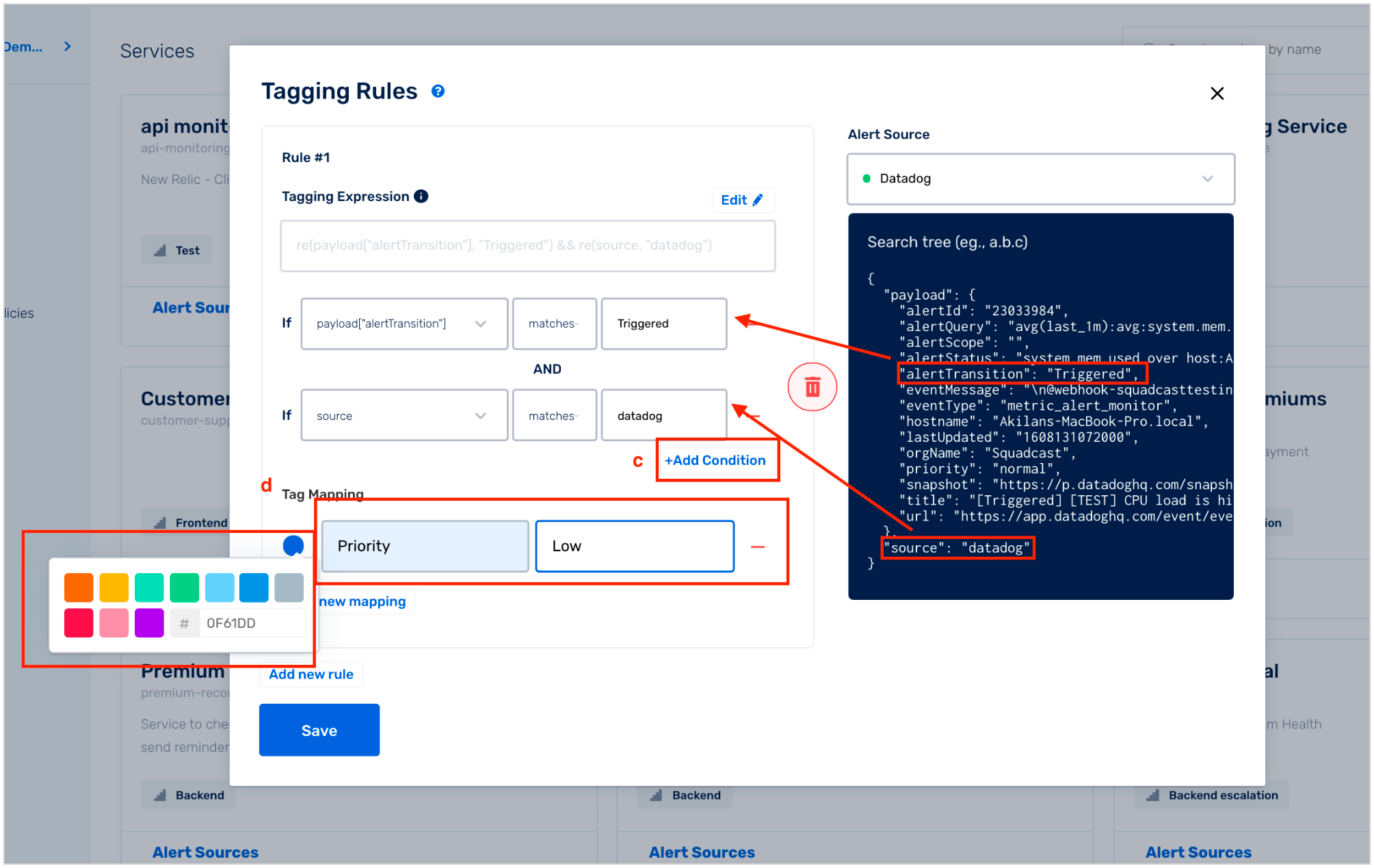The width and height of the screenshot is (1374, 868).
Task: Open the Tagging Rules help icon
Action: [x=438, y=91]
